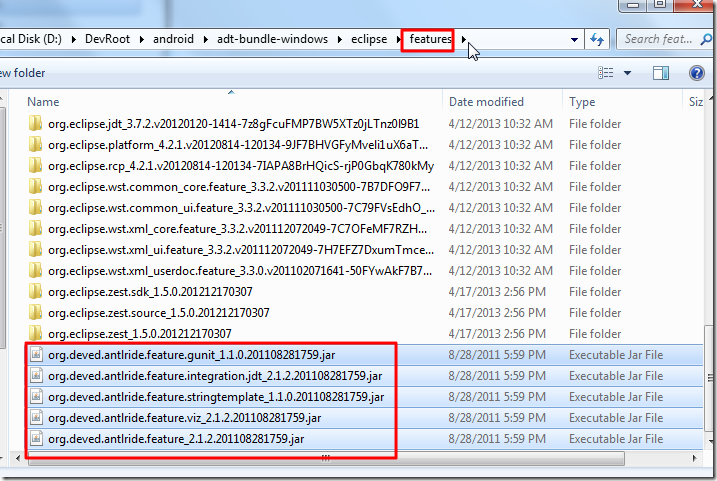Select jar icon of org.deved.antlride.feature.stringtemplate
The image size is (717, 481).
coord(36,396)
